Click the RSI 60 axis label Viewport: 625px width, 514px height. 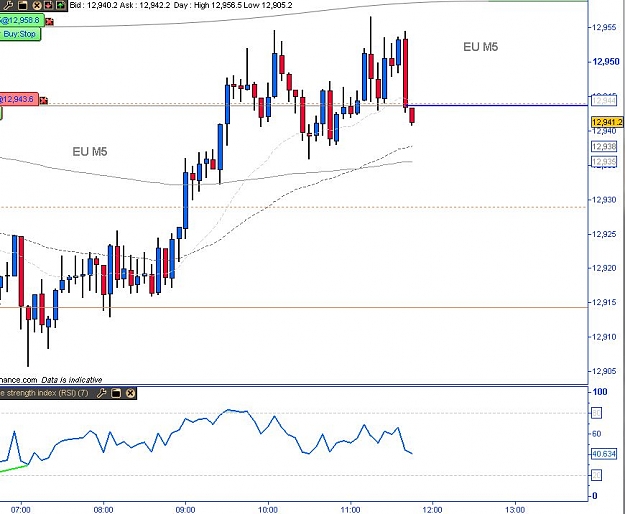[x=596, y=434]
